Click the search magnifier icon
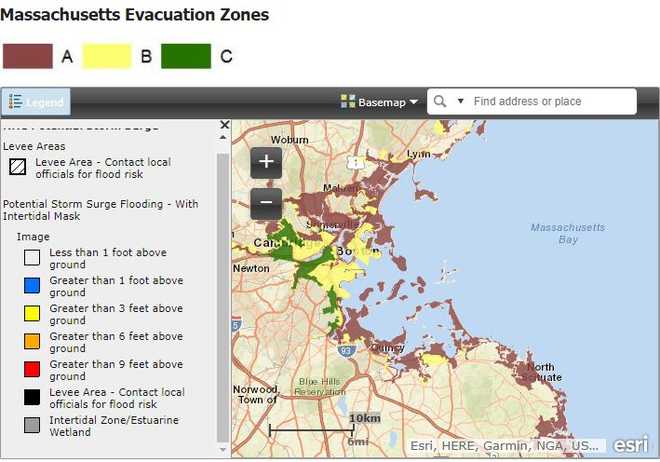660x462 pixels. click(440, 101)
